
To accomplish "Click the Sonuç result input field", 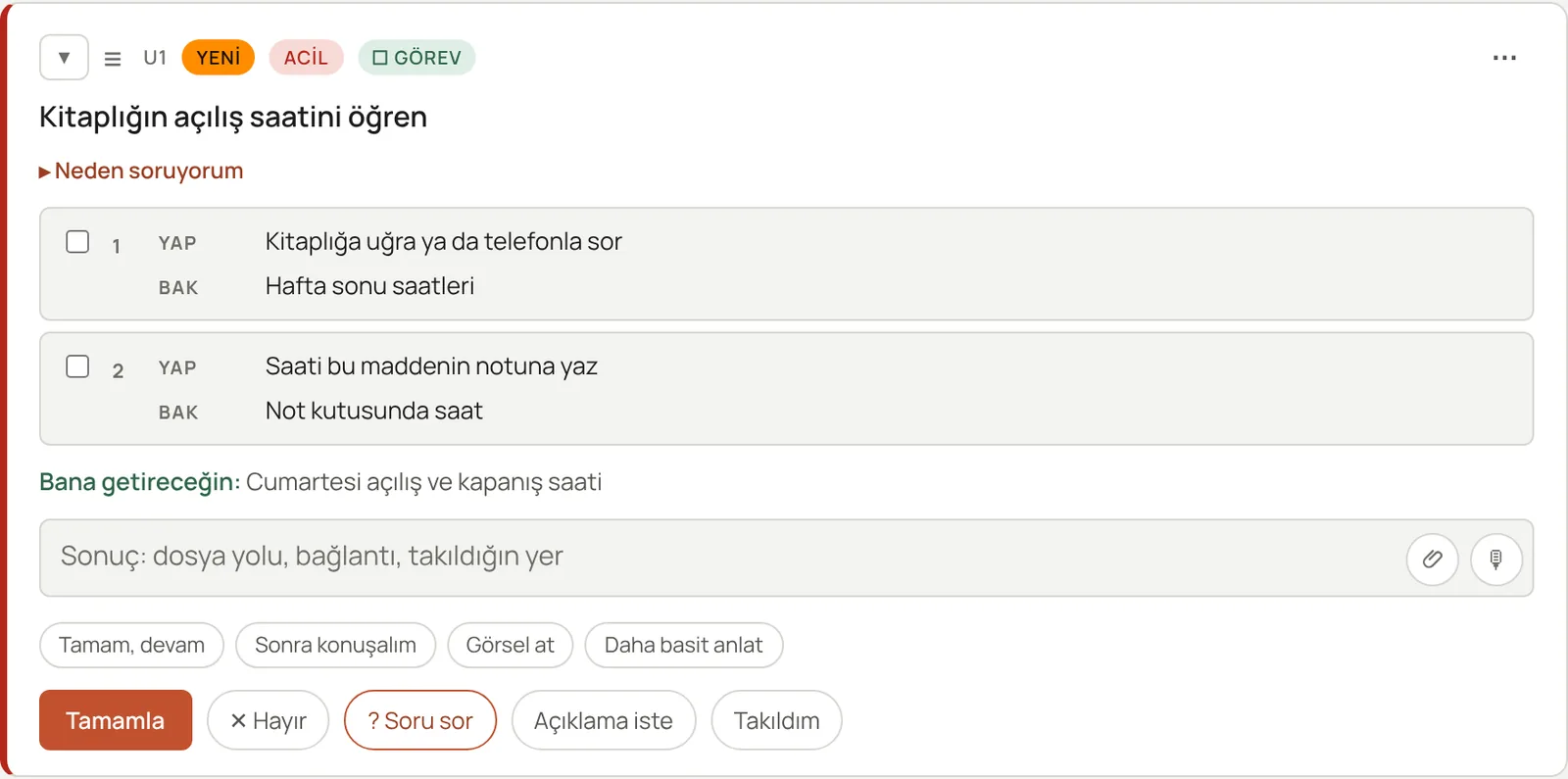I will coord(786,558).
